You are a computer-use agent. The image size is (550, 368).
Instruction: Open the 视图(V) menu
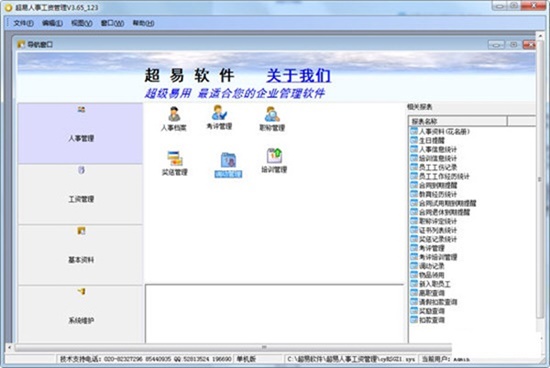82,23
